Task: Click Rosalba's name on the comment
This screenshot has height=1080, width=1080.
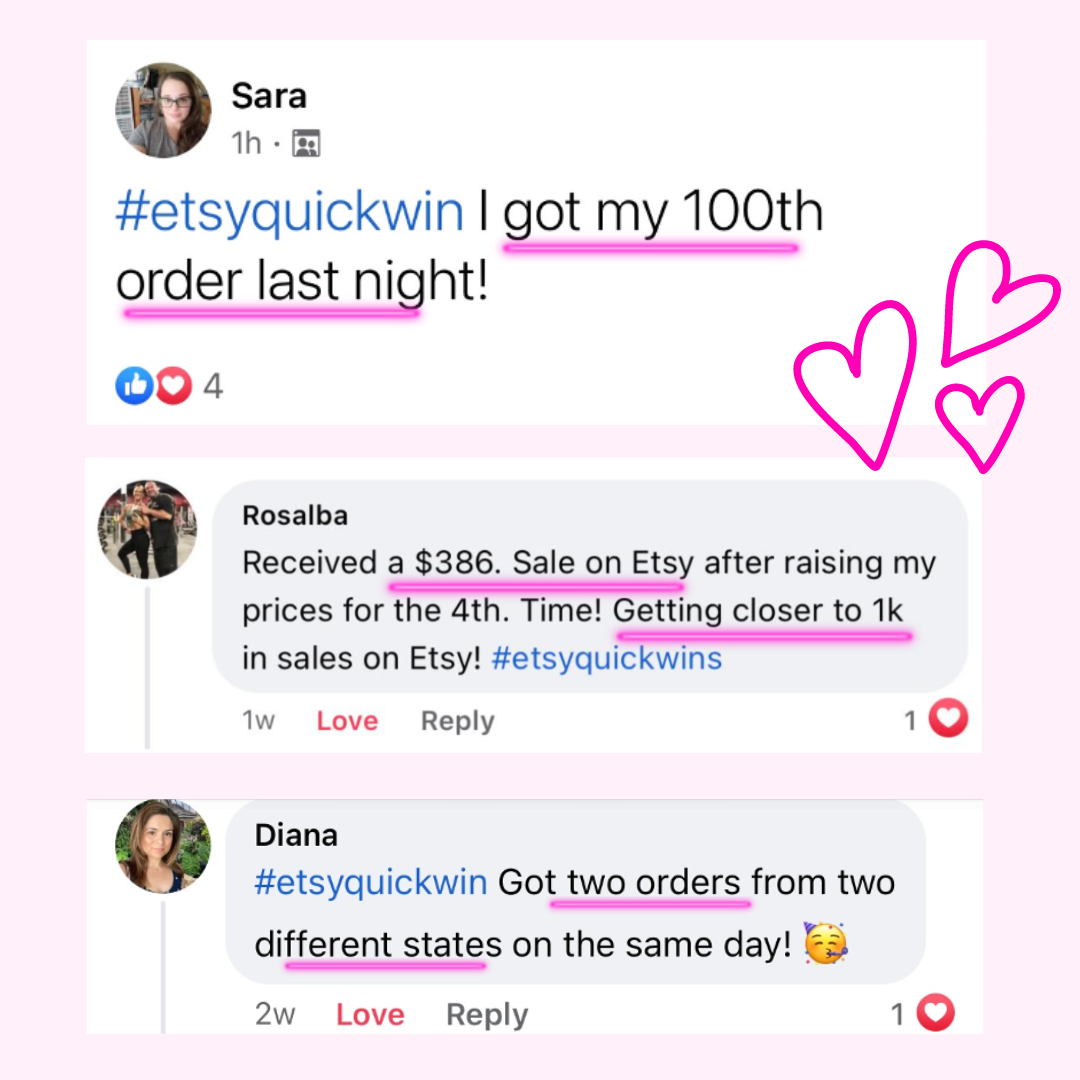Action: (x=295, y=515)
